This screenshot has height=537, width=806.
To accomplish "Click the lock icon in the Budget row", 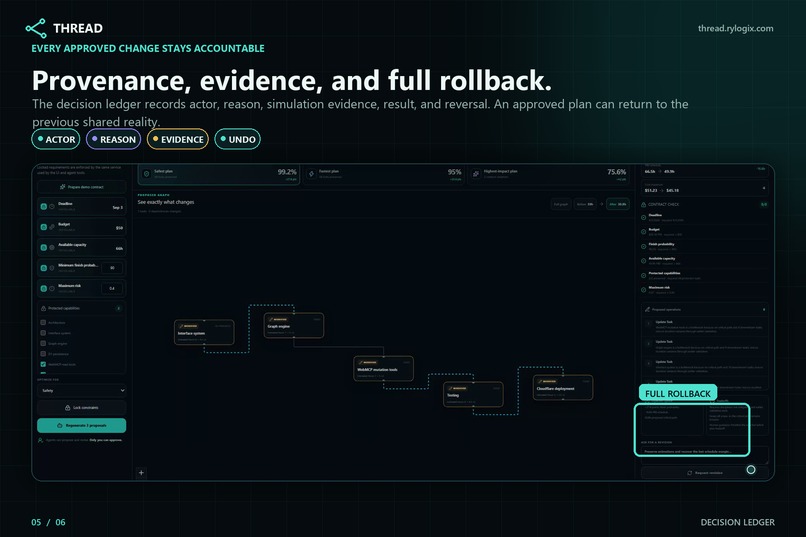I will pos(44,227).
